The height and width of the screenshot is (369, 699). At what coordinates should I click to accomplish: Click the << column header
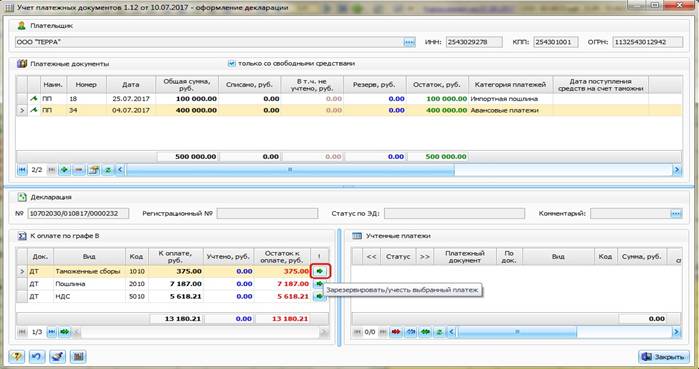(x=371, y=257)
